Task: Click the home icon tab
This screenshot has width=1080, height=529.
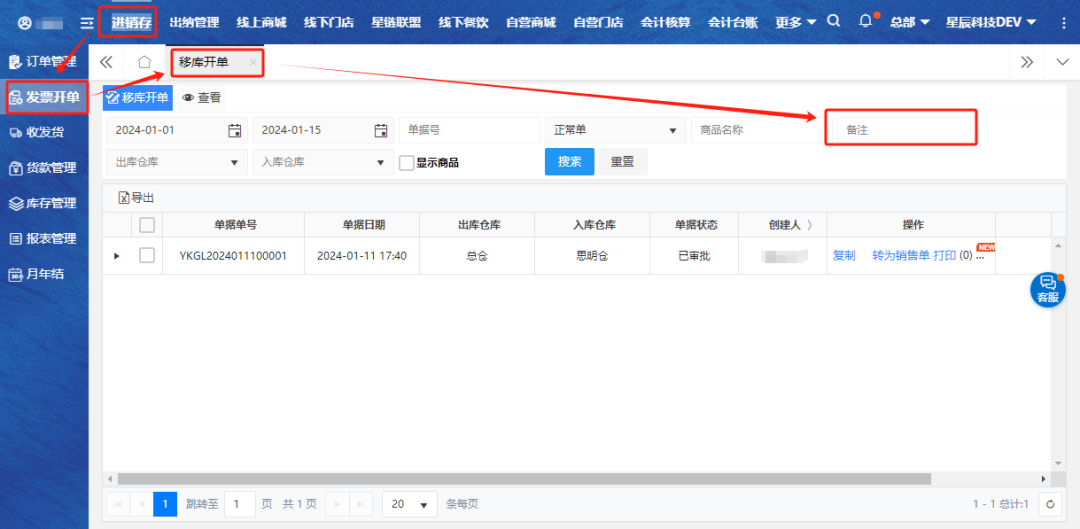Action: point(144,62)
